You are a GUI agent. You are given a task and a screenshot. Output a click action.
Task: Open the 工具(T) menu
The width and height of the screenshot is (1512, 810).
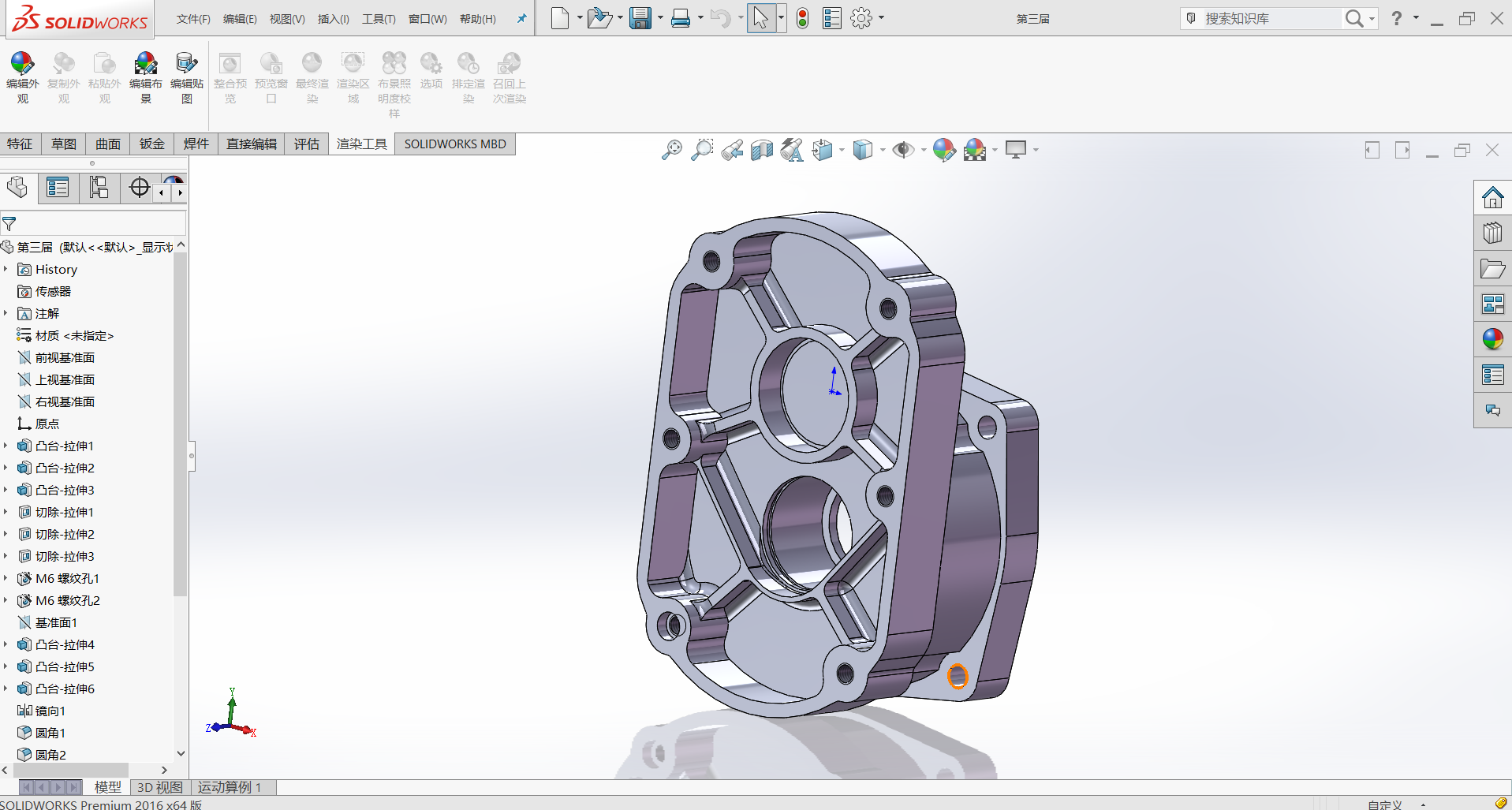379,19
